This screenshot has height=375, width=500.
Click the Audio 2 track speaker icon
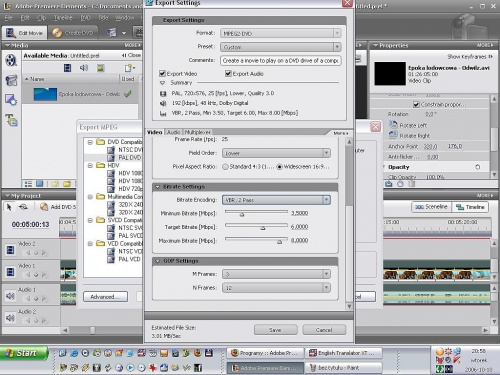10,318
